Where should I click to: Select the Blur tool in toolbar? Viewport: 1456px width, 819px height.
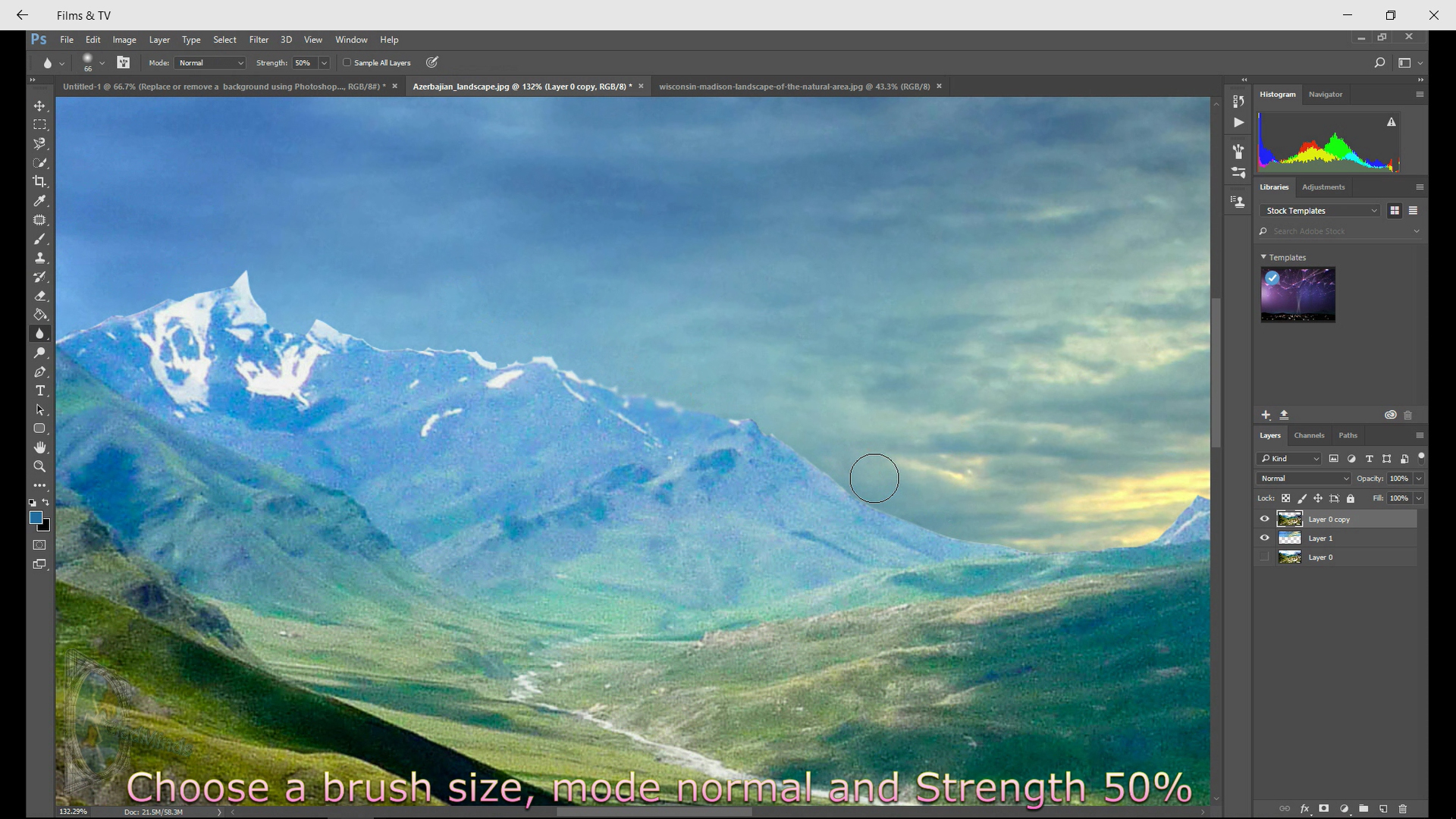[x=40, y=334]
